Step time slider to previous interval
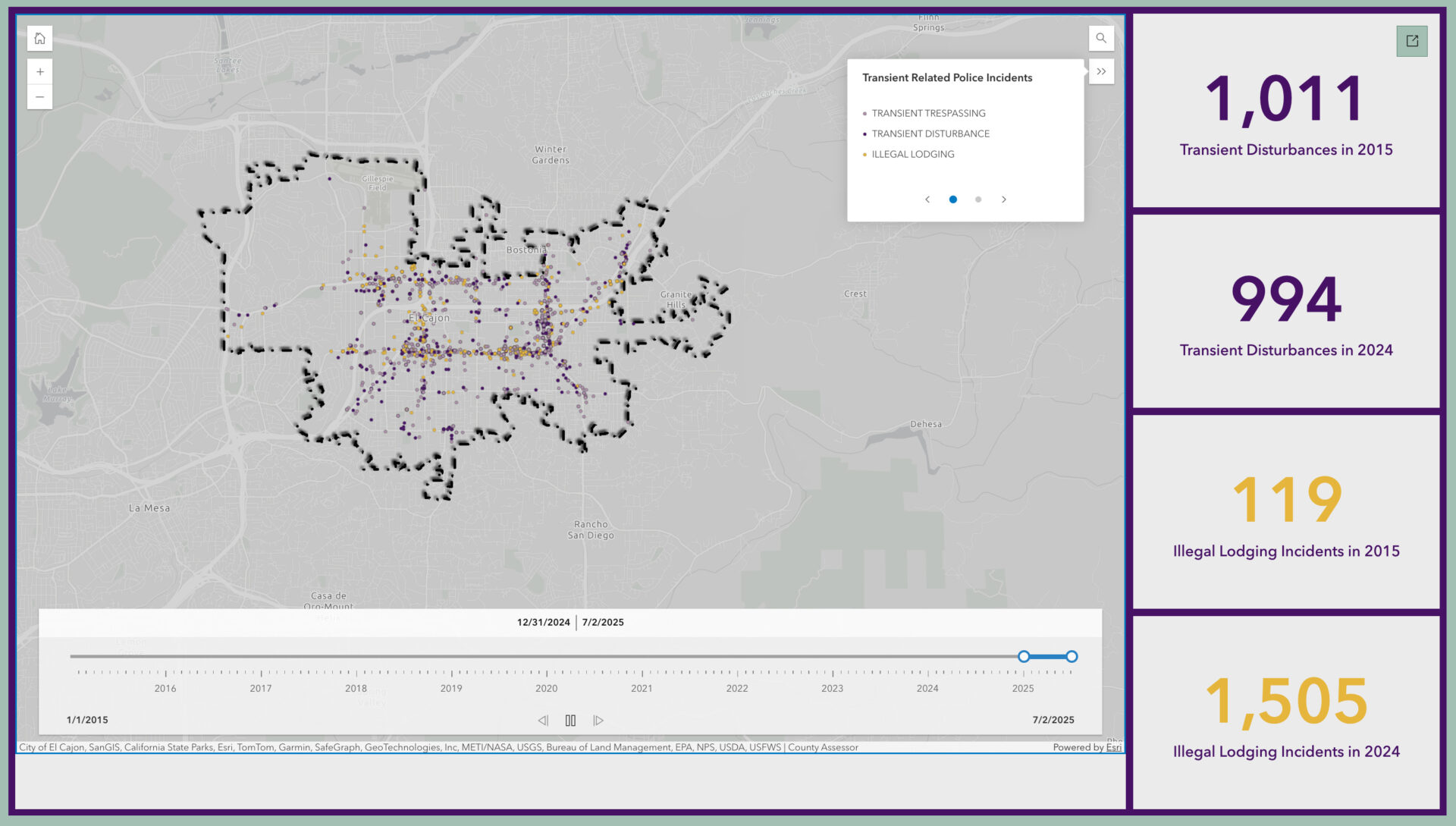Screen dimensions: 1456x826 tap(543, 721)
